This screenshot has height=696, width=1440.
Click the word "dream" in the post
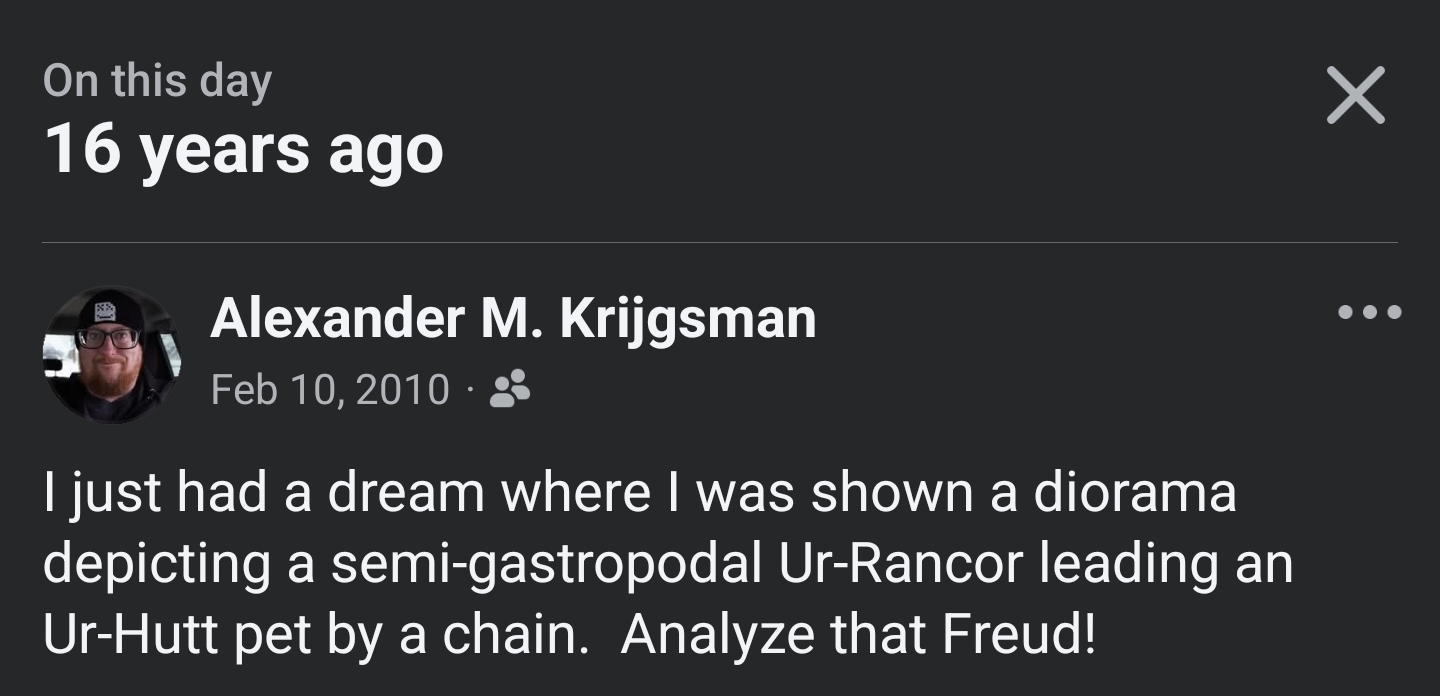pyautogui.click(x=406, y=493)
